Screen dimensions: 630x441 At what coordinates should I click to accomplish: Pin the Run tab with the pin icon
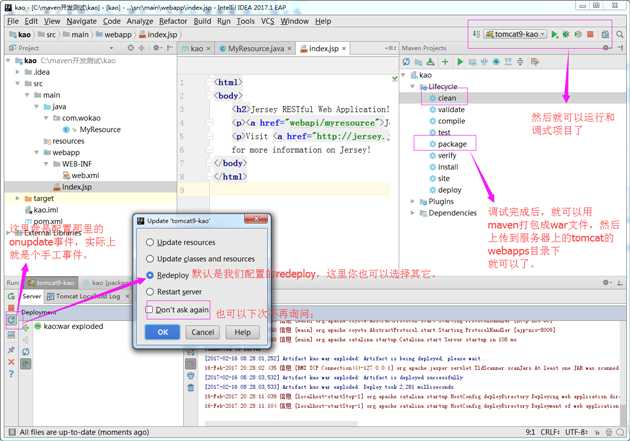pos(11,350)
